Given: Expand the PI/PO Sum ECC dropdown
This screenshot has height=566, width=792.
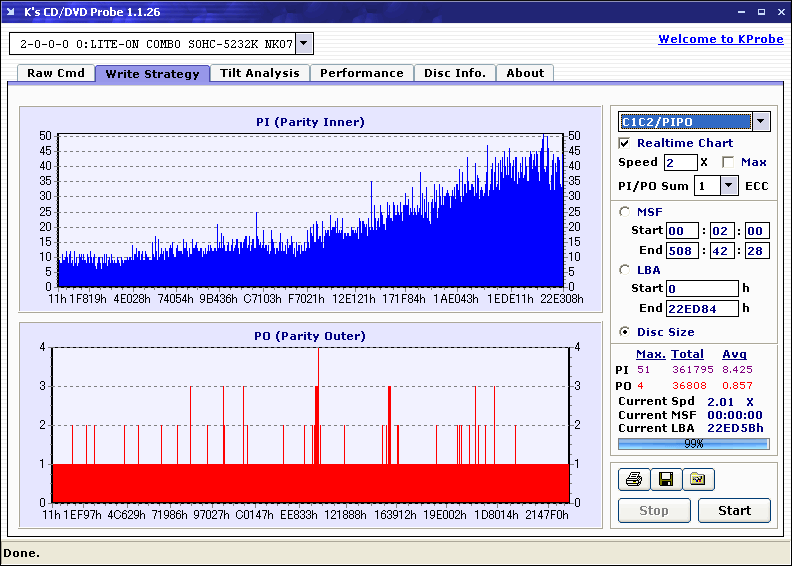Looking at the screenshot, I should click(x=729, y=186).
